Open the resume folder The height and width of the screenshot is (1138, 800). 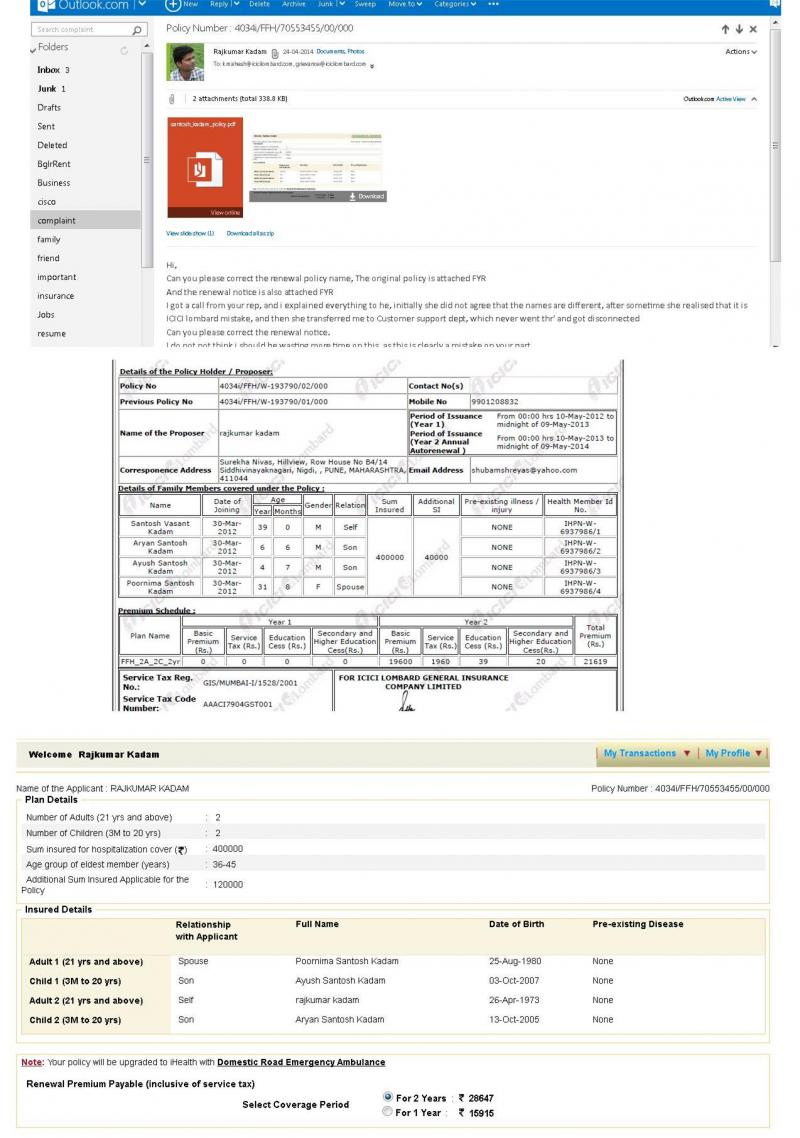coord(52,334)
